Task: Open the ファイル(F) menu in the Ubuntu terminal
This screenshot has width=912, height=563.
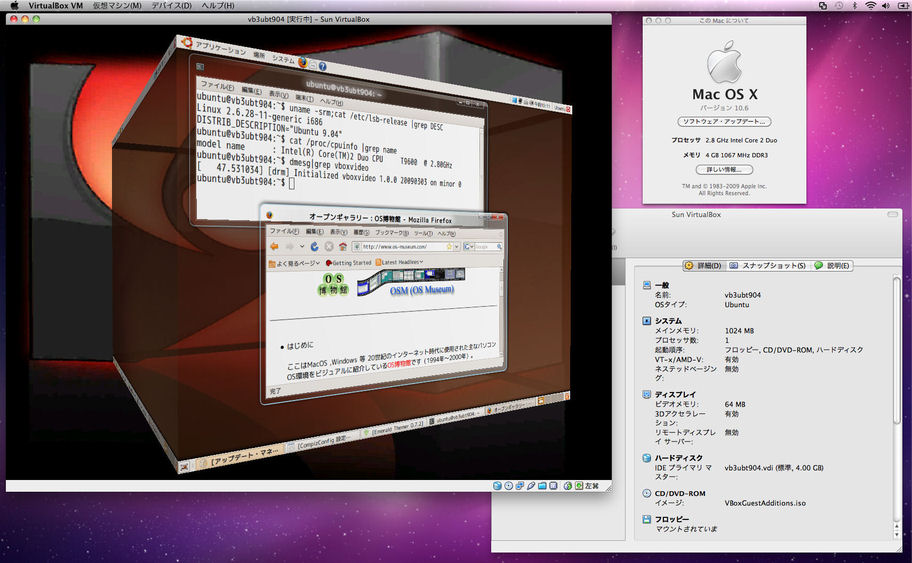Action: tap(218, 86)
